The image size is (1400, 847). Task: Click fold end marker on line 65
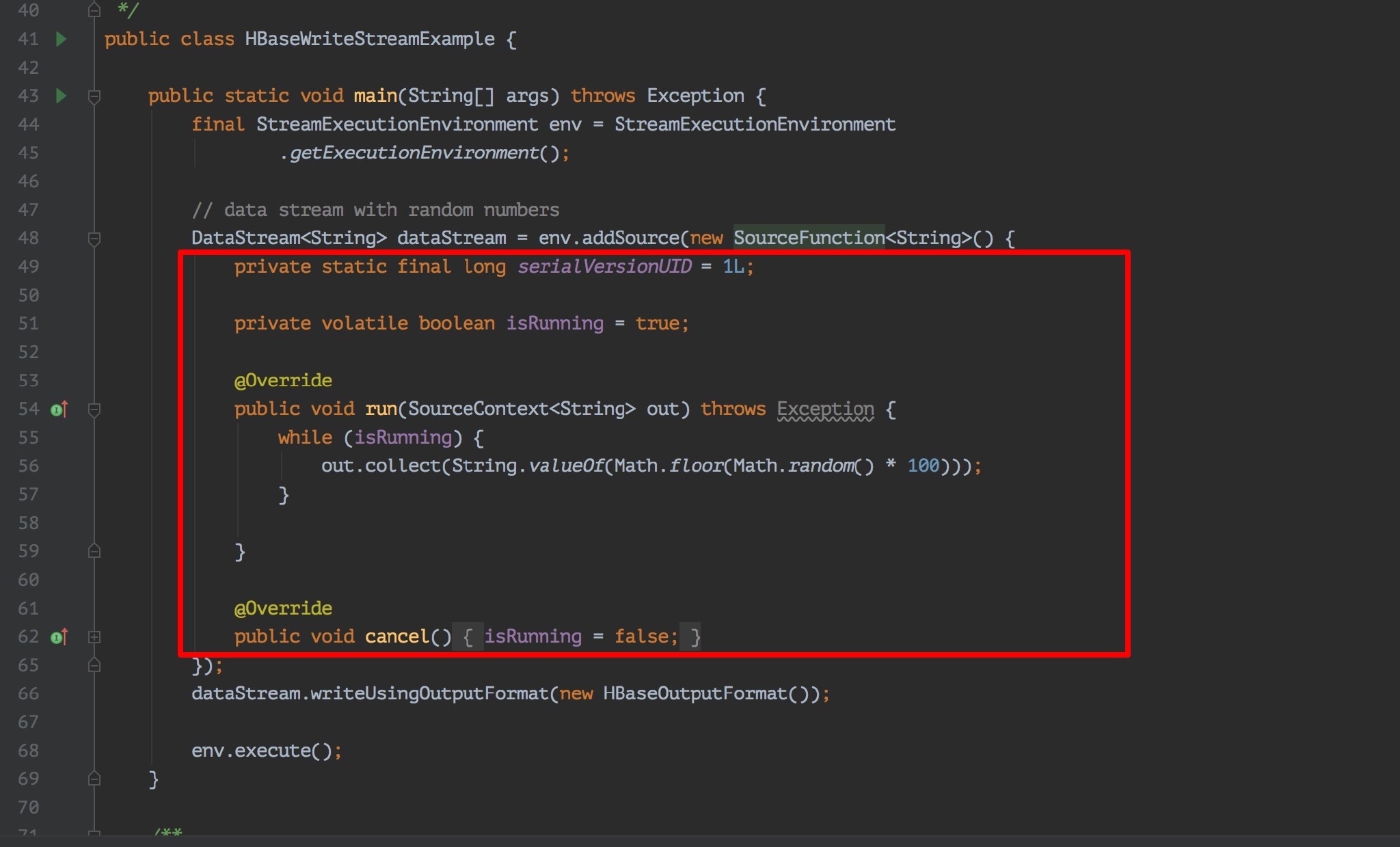pyautogui.click(x=94, y=665)
